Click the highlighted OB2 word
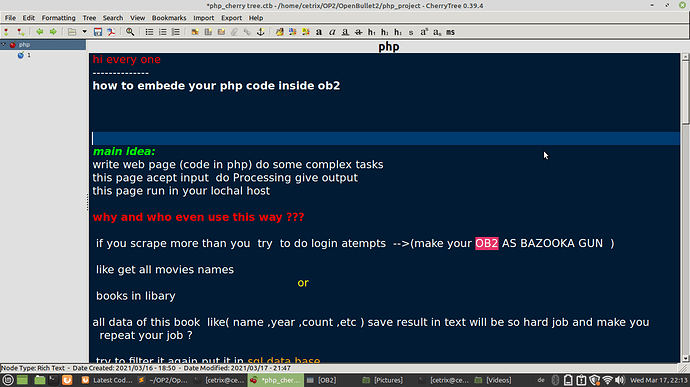The image size is (690, 387). point(487,243)
